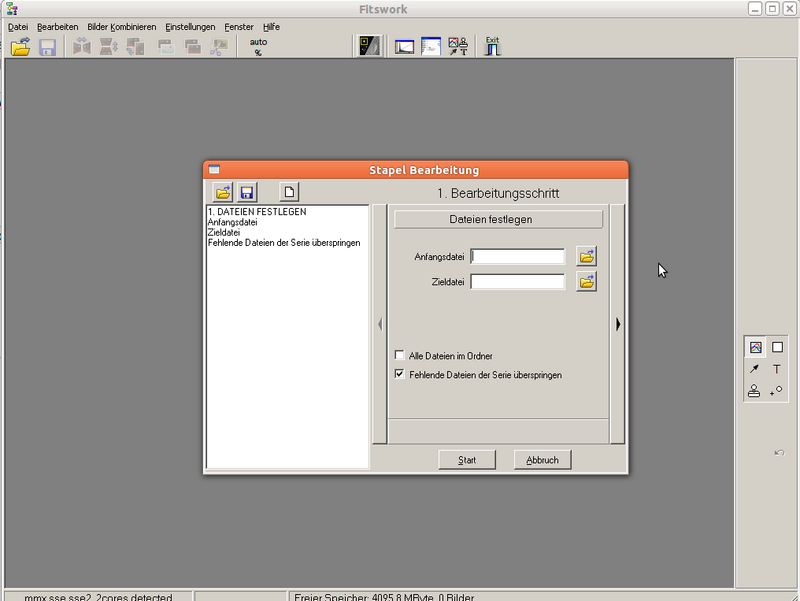Uncheck Fehlende Dateien der Serie überspringen
Screen dimensions: 800x601
[x=397, y=375]
